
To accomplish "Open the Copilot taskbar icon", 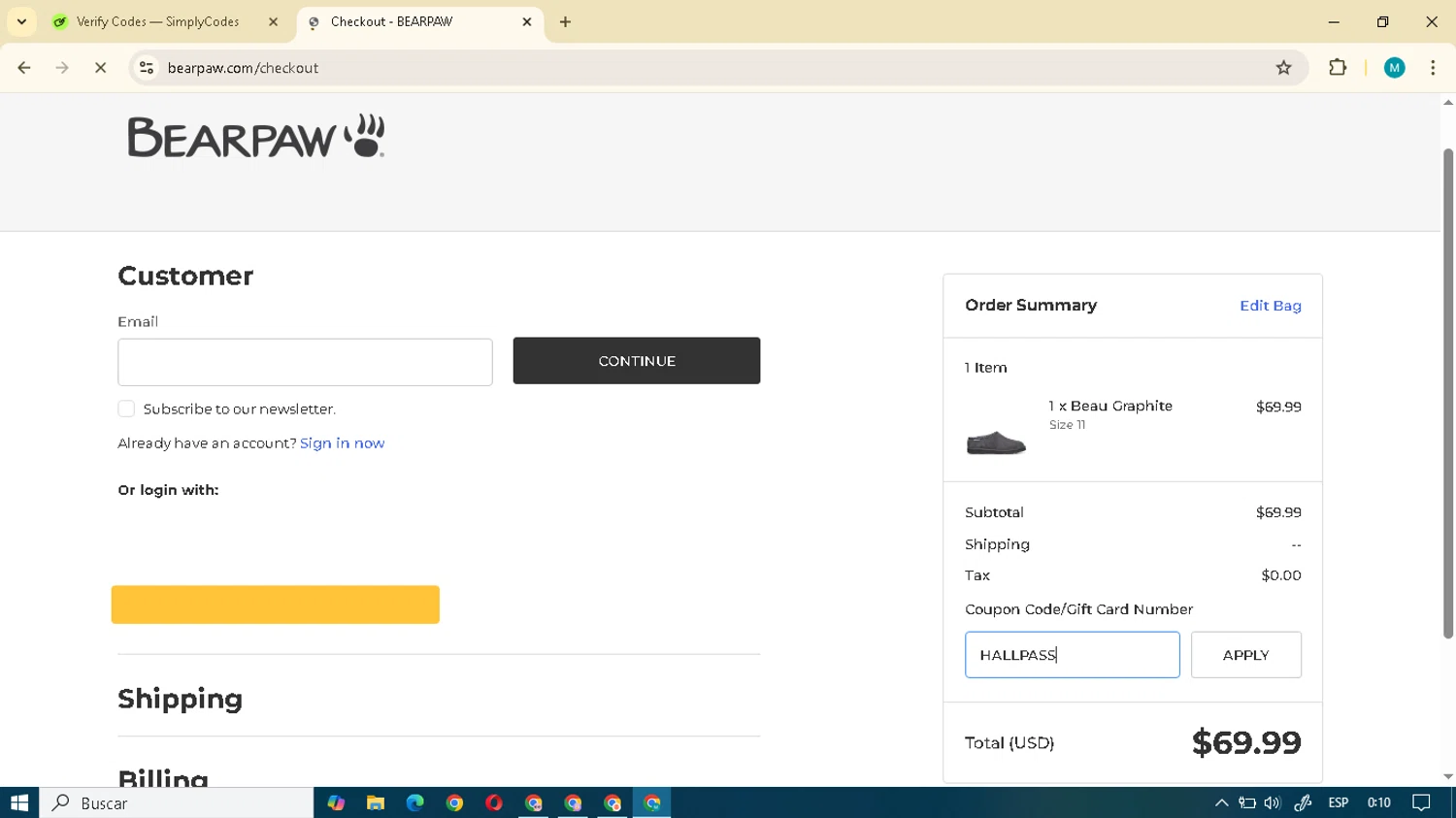I will tap(336, 802).
